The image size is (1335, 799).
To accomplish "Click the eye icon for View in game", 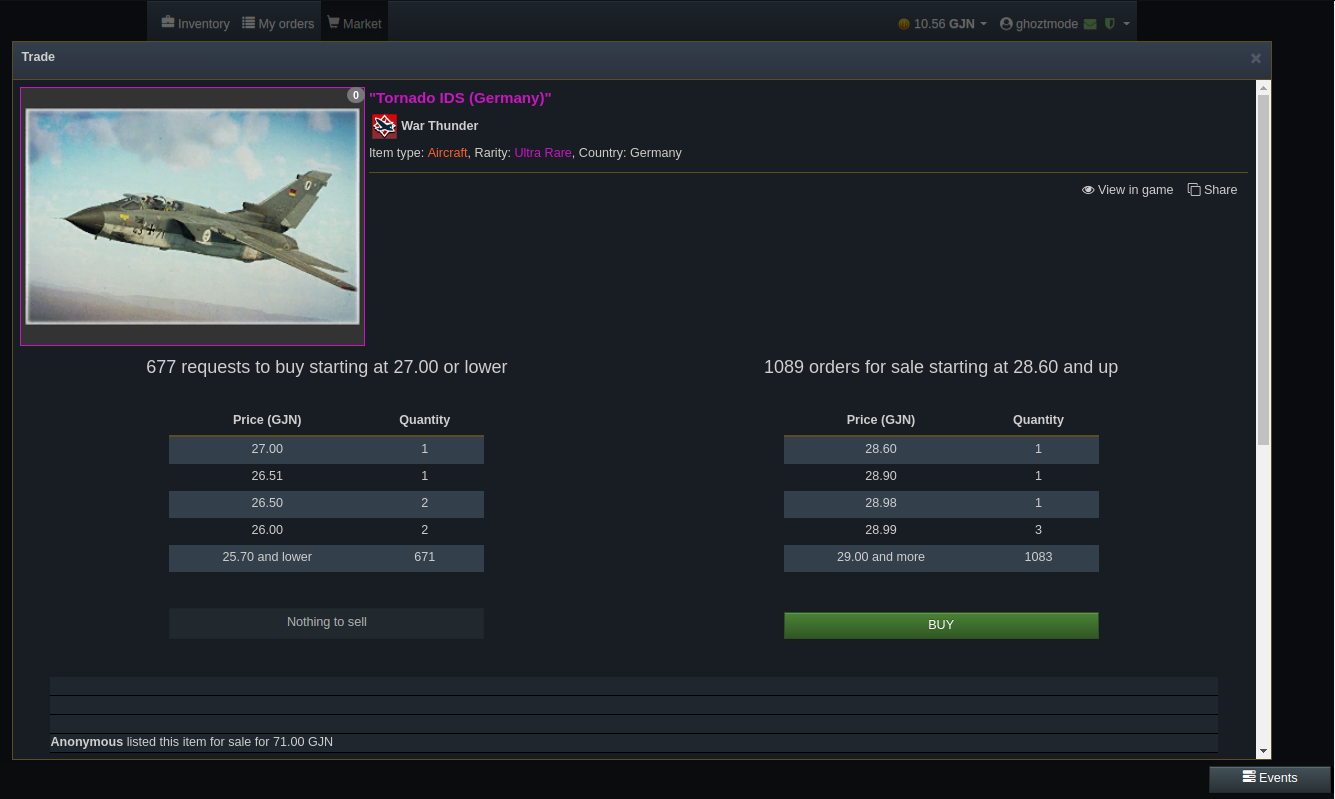I will pyautogui.click(x=1088, y=190).
